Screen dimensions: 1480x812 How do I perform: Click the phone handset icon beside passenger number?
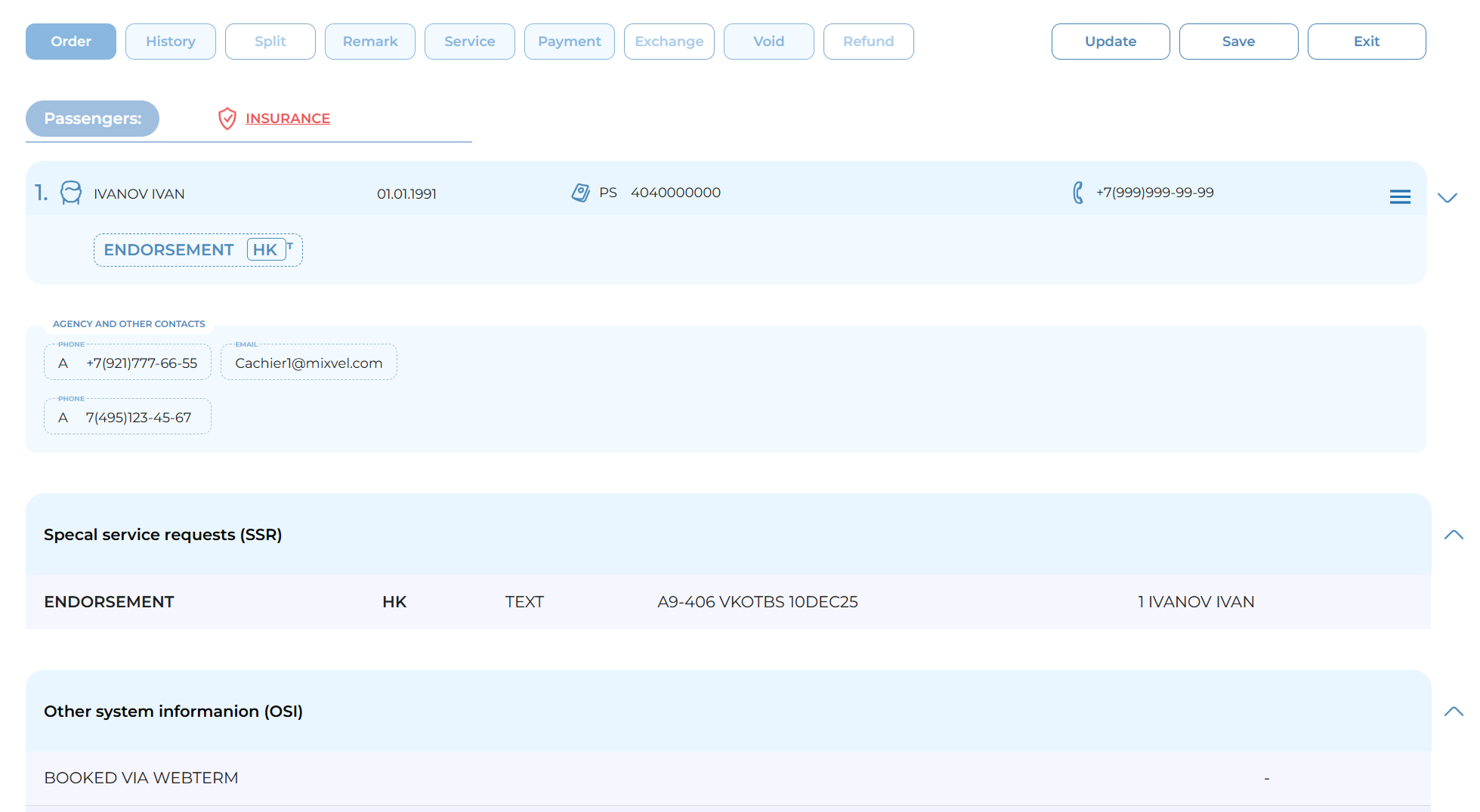click(x=1078, y=193)
